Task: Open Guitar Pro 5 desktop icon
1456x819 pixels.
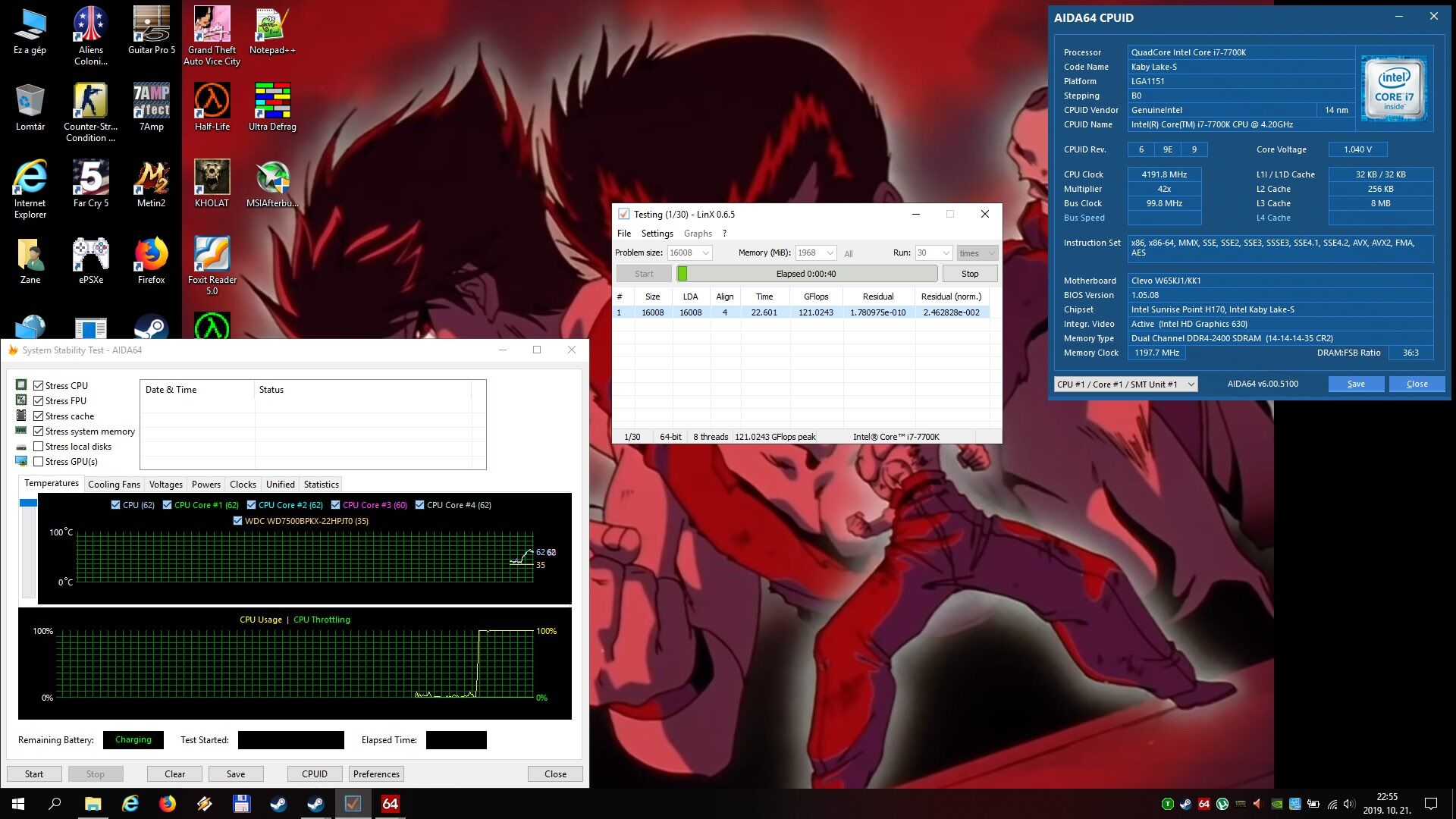Action: (x=151, y=30)
